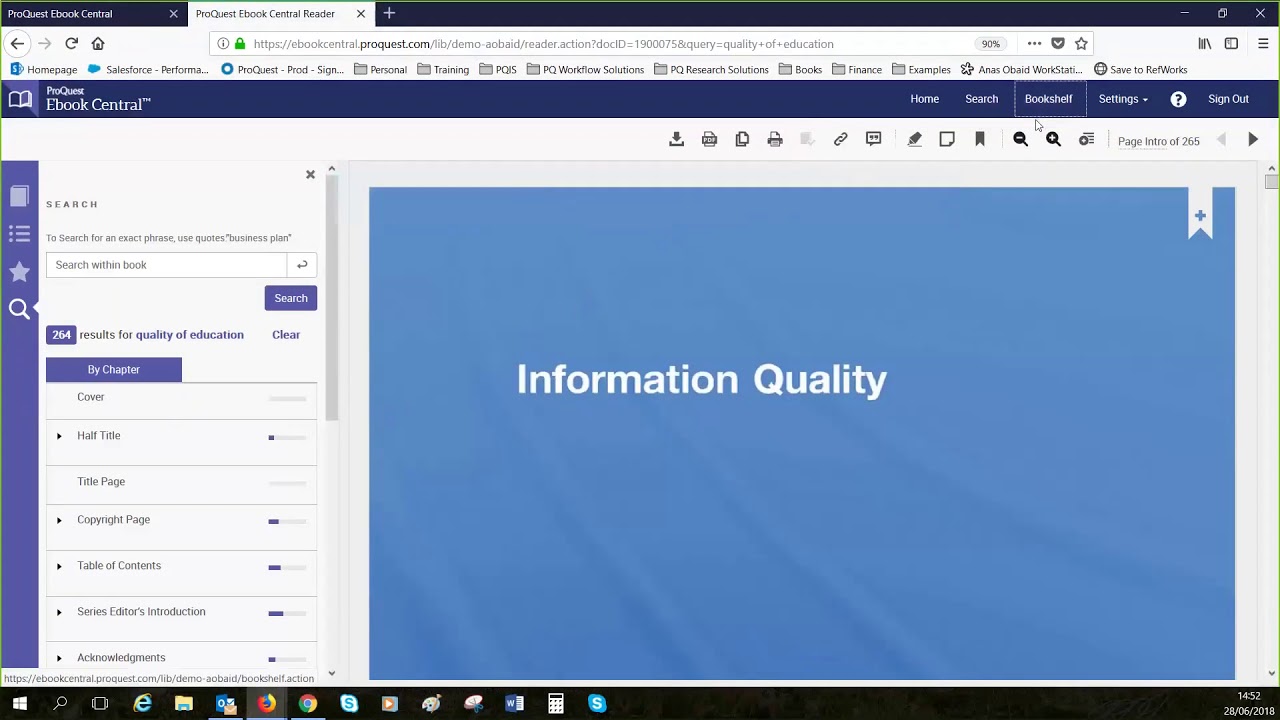Click into the Search within book field
The image size is (1280, 720).
pos(166,265)
